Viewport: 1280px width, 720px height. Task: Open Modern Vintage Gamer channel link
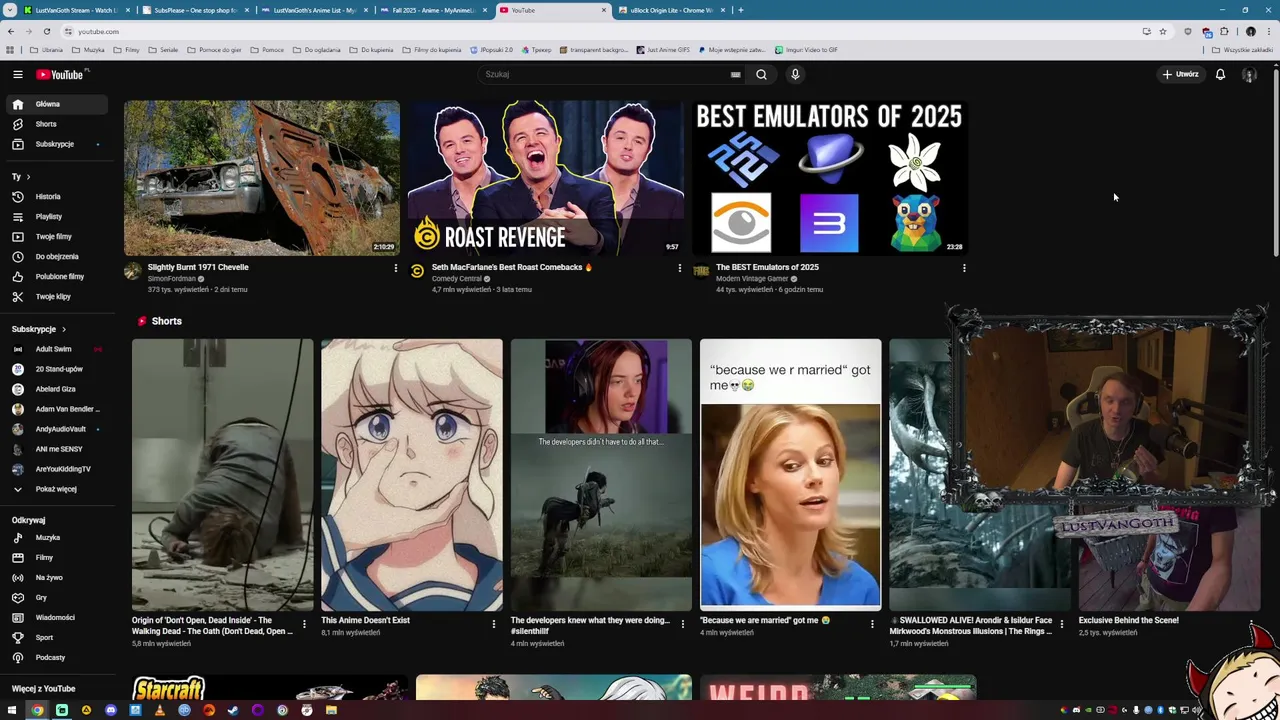[x=752, y=279]
